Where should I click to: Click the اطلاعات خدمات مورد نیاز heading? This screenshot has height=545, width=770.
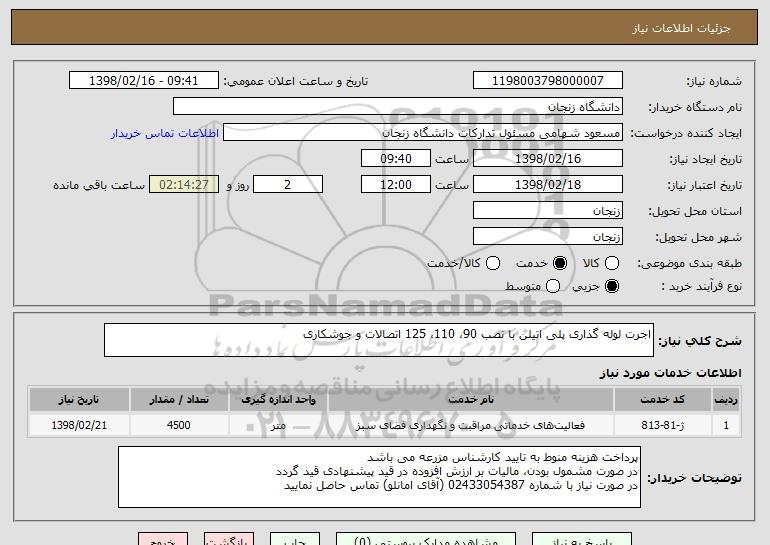[x=670, y=373]
